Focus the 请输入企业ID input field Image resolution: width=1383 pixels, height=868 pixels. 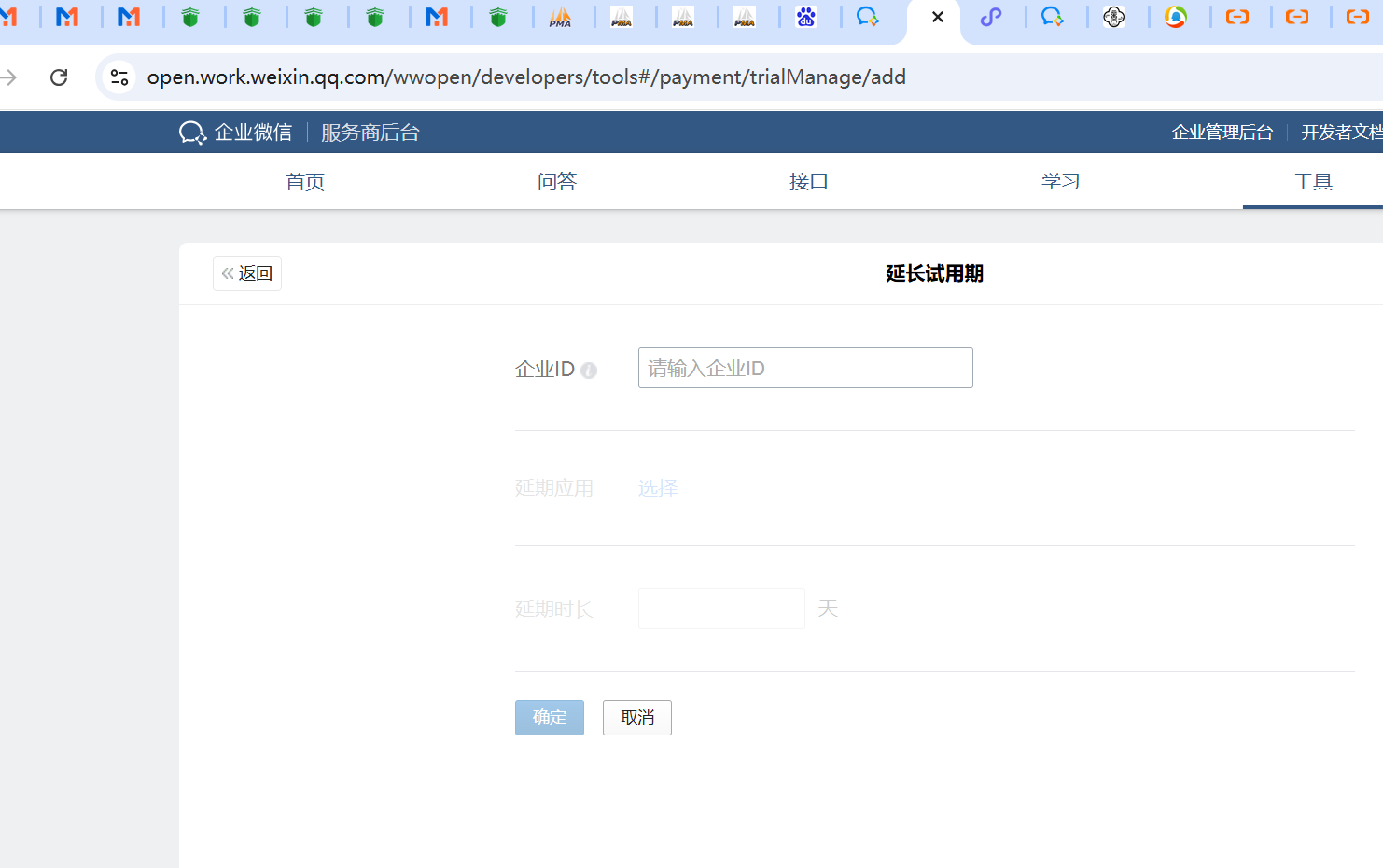804,368
